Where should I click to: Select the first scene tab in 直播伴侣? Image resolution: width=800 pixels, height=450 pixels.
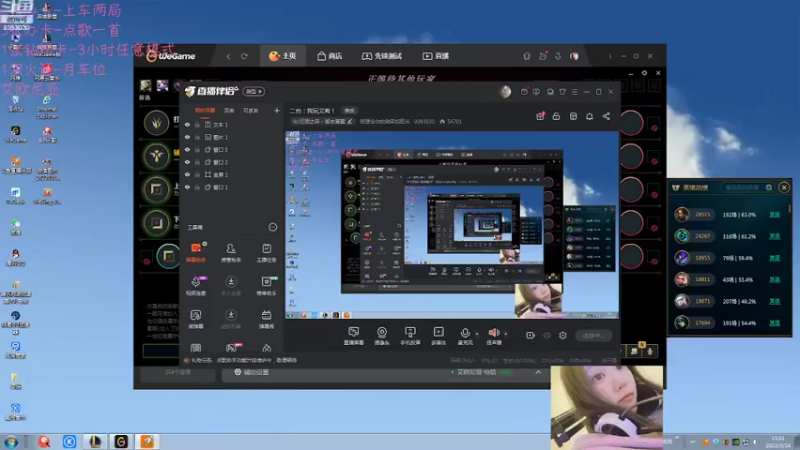tap(205, 110)
